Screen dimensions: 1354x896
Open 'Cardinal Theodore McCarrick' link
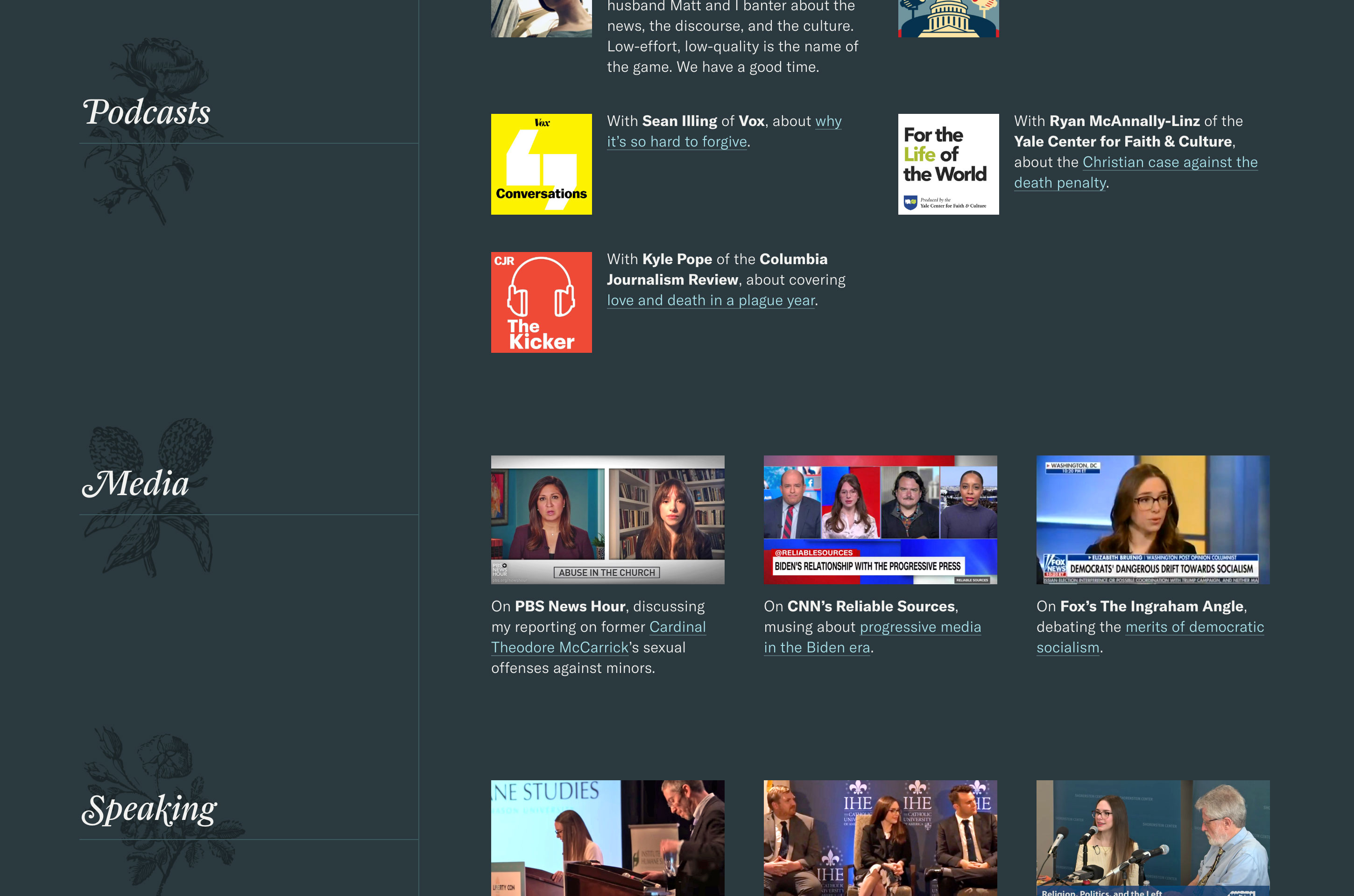pos(599,637)
